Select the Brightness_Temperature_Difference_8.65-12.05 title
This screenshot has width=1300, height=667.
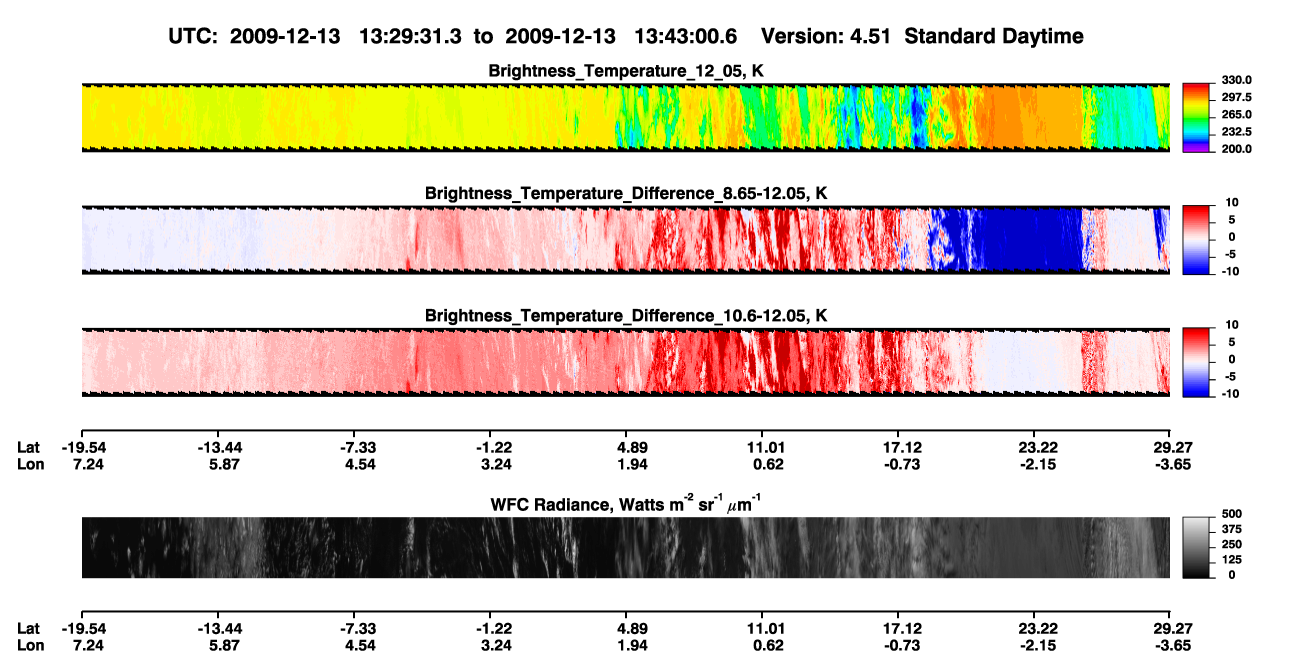coord(626,193)
